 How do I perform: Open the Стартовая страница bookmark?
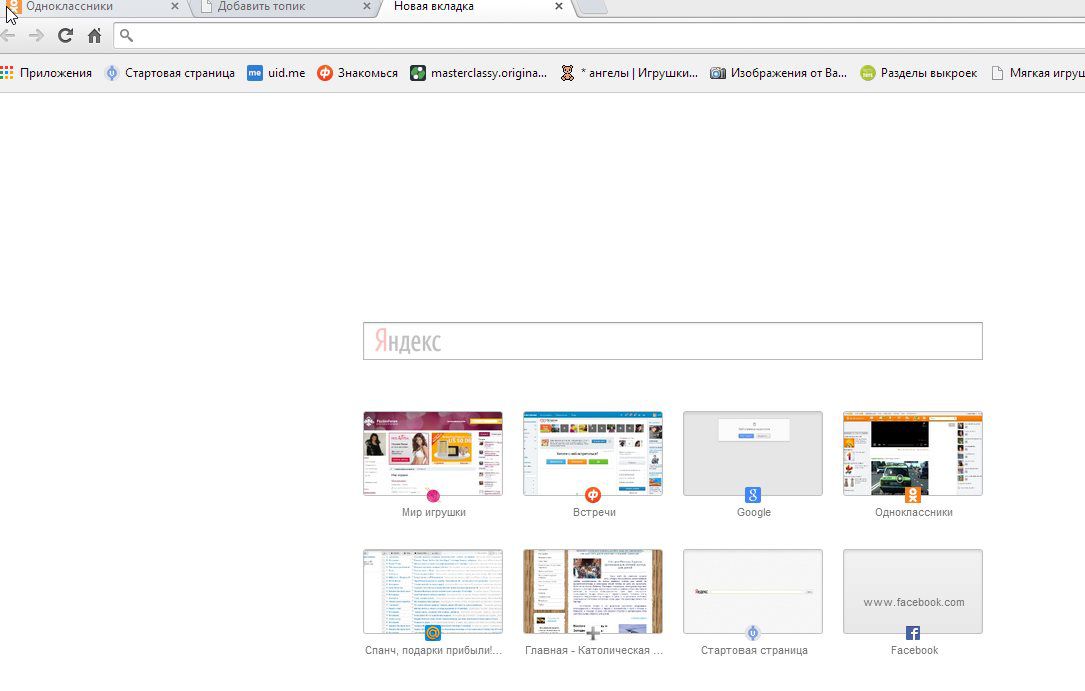coord(170,73)
